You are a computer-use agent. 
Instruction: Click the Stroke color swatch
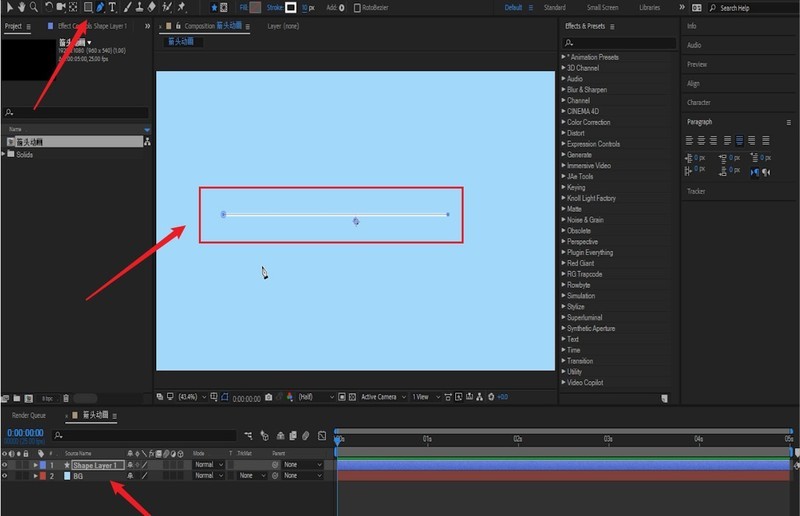291,8
